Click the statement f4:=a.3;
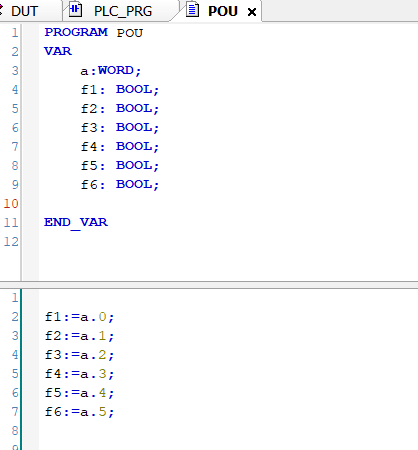This screenshot has width=418, height=450. (79, 374)
